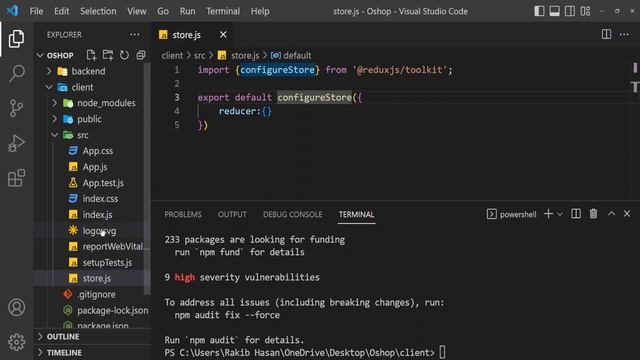Open the Manage gear settings icon

pyautogui.click(x=16, y=342)
